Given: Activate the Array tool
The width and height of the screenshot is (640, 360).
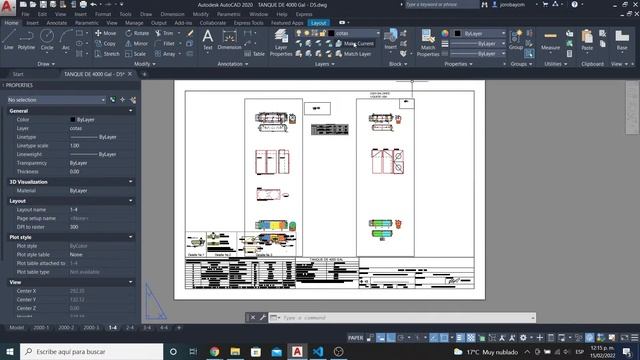Looking at the screenshot, I should point(165,53).
